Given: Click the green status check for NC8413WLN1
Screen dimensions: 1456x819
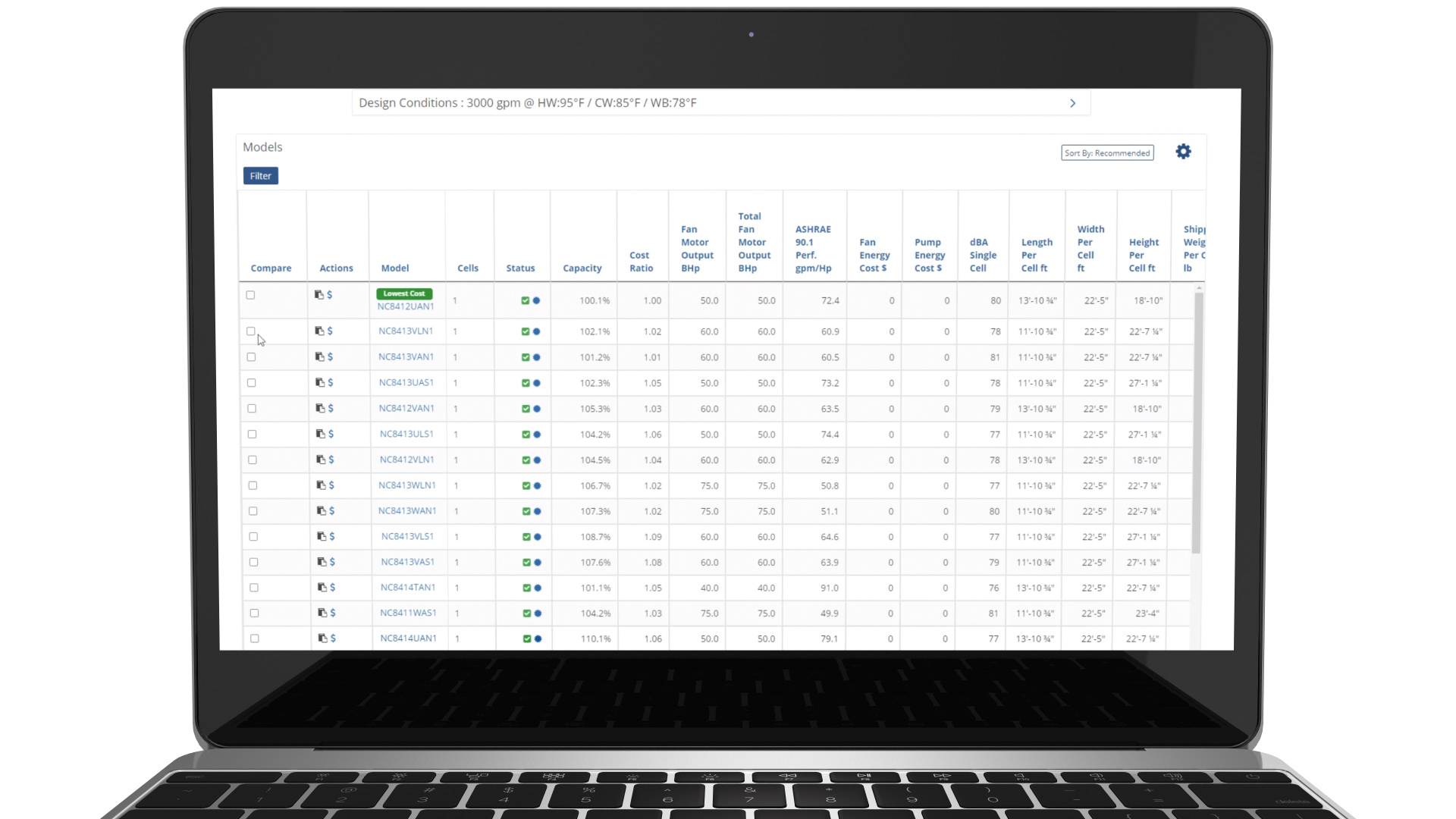Looking at the screenshot, I should click(x=526, y=485).
